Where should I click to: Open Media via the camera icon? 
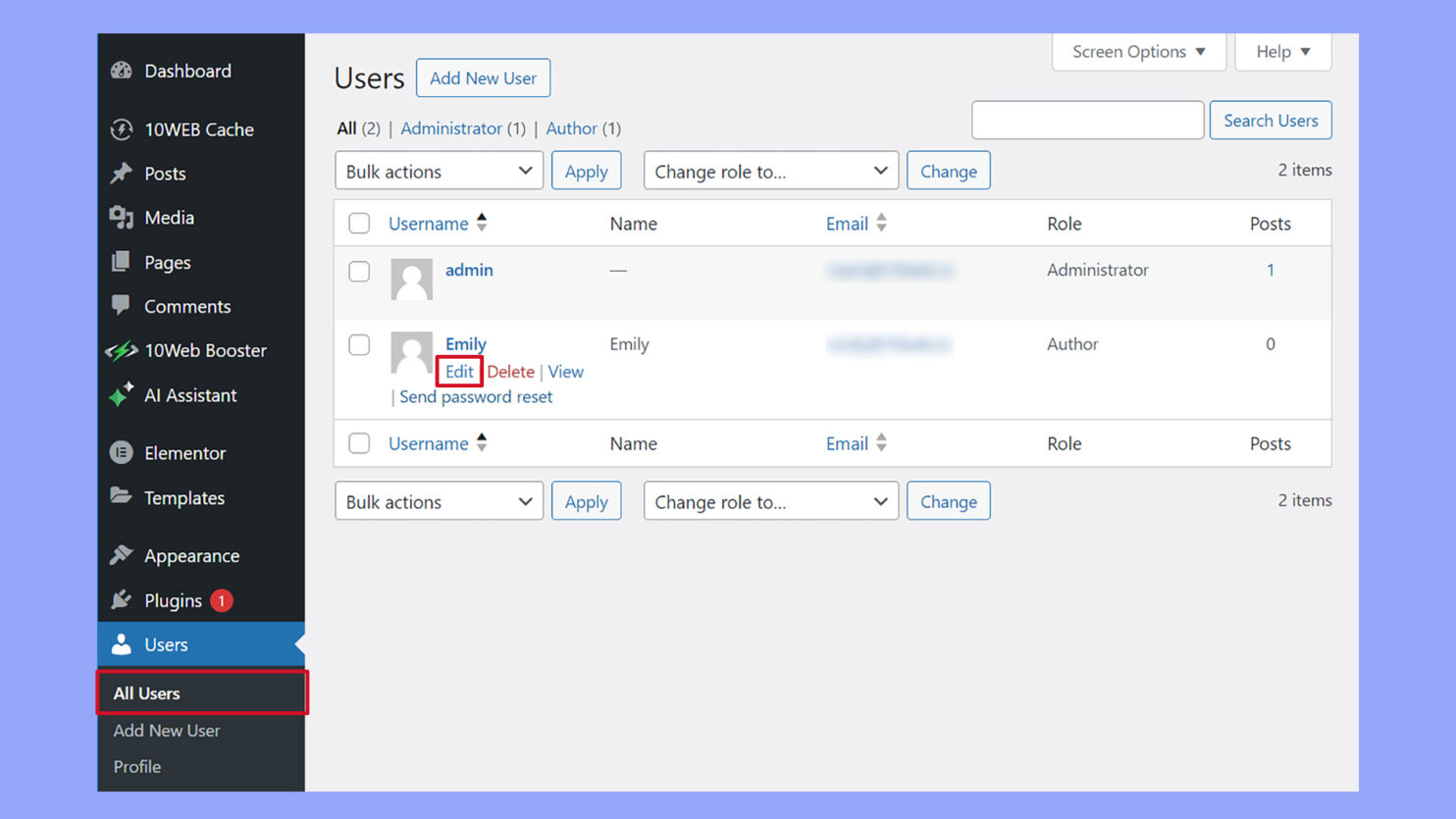(x=121, y=218)
